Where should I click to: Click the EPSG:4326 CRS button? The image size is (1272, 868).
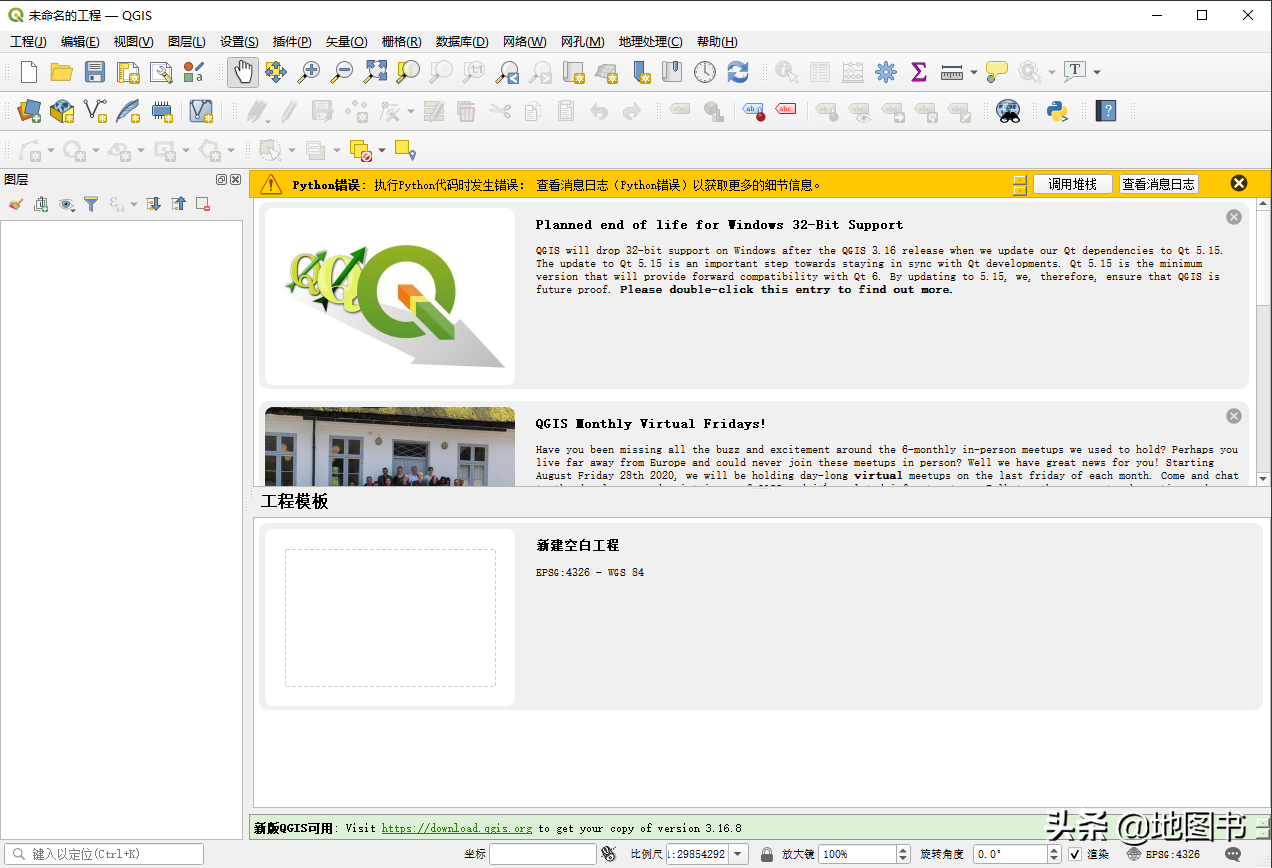(1163, 854)
